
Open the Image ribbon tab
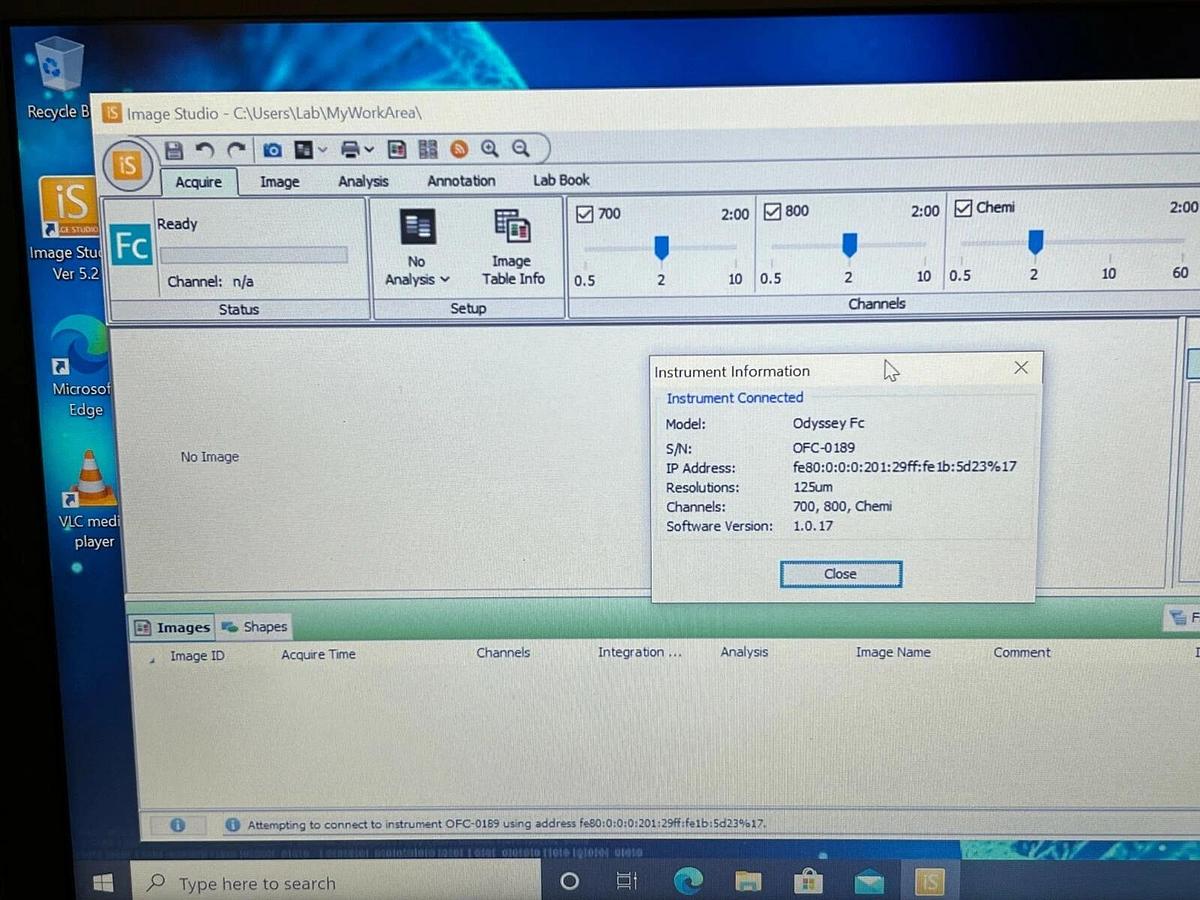pyautogui.click(x=280, y=182)
